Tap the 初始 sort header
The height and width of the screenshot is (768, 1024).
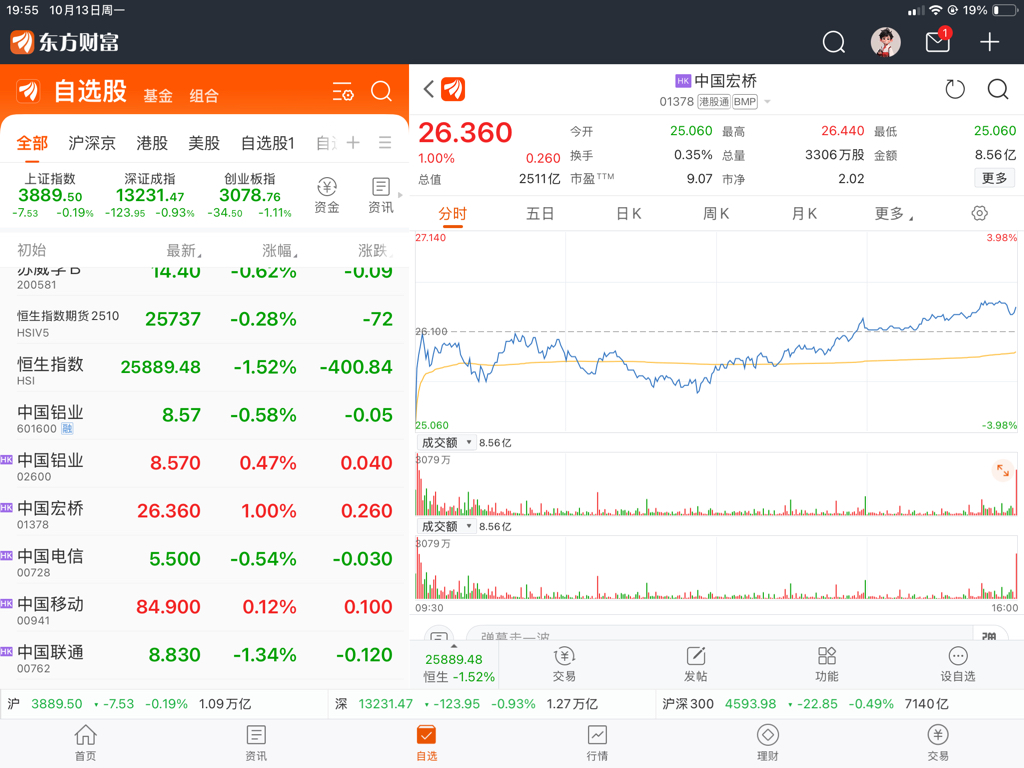[x=31, y=250]
